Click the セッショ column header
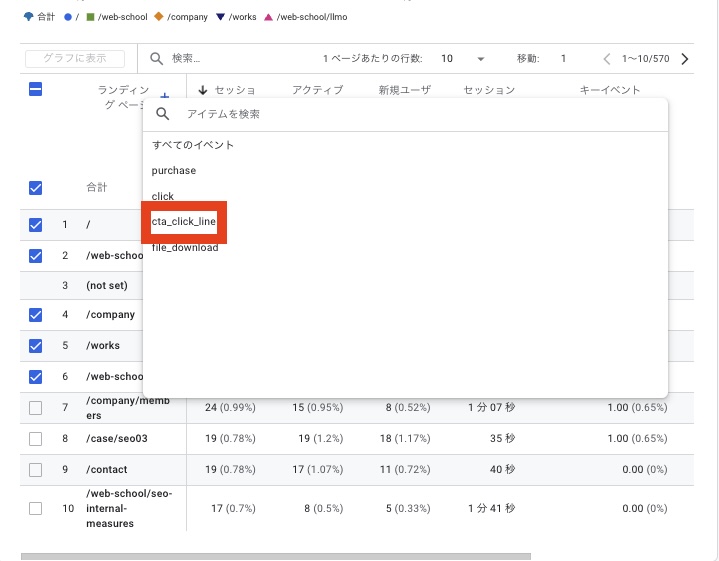719x561 pixels. (x=235, y=90)
